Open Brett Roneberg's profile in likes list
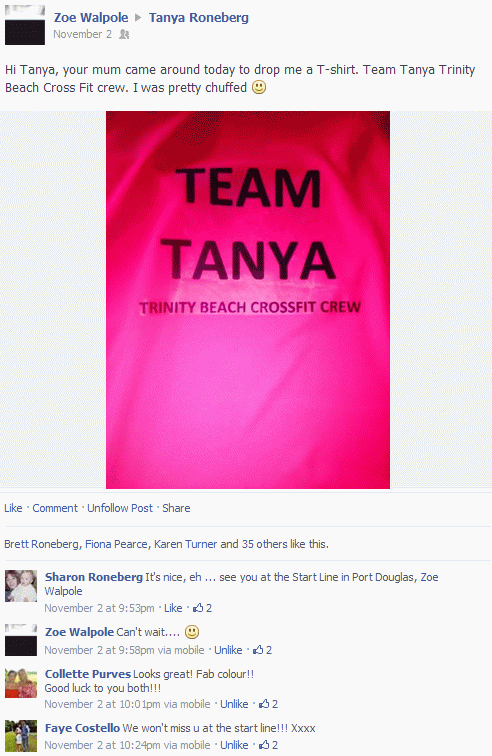The width and height of the screenshot is (492, 756). click(41, 544)
